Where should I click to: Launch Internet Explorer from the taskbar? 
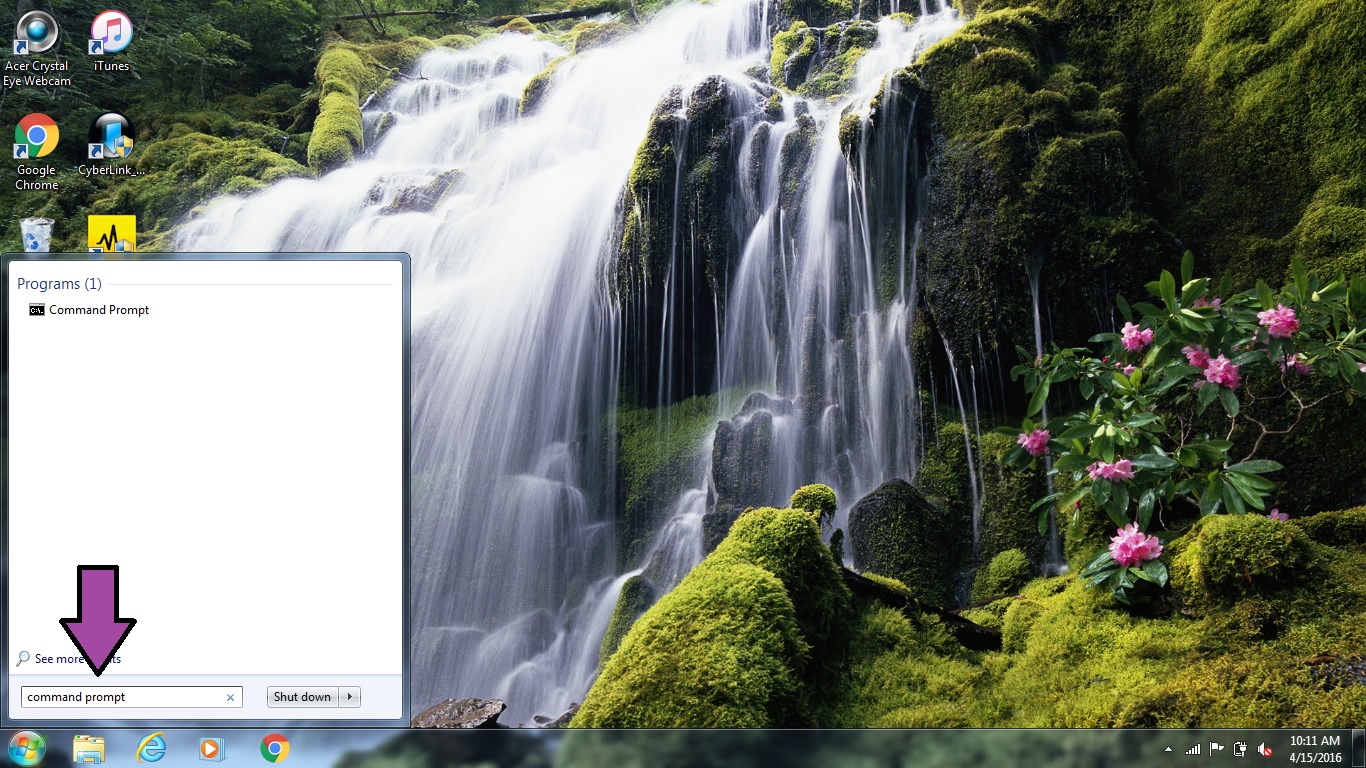click(151, 748)
